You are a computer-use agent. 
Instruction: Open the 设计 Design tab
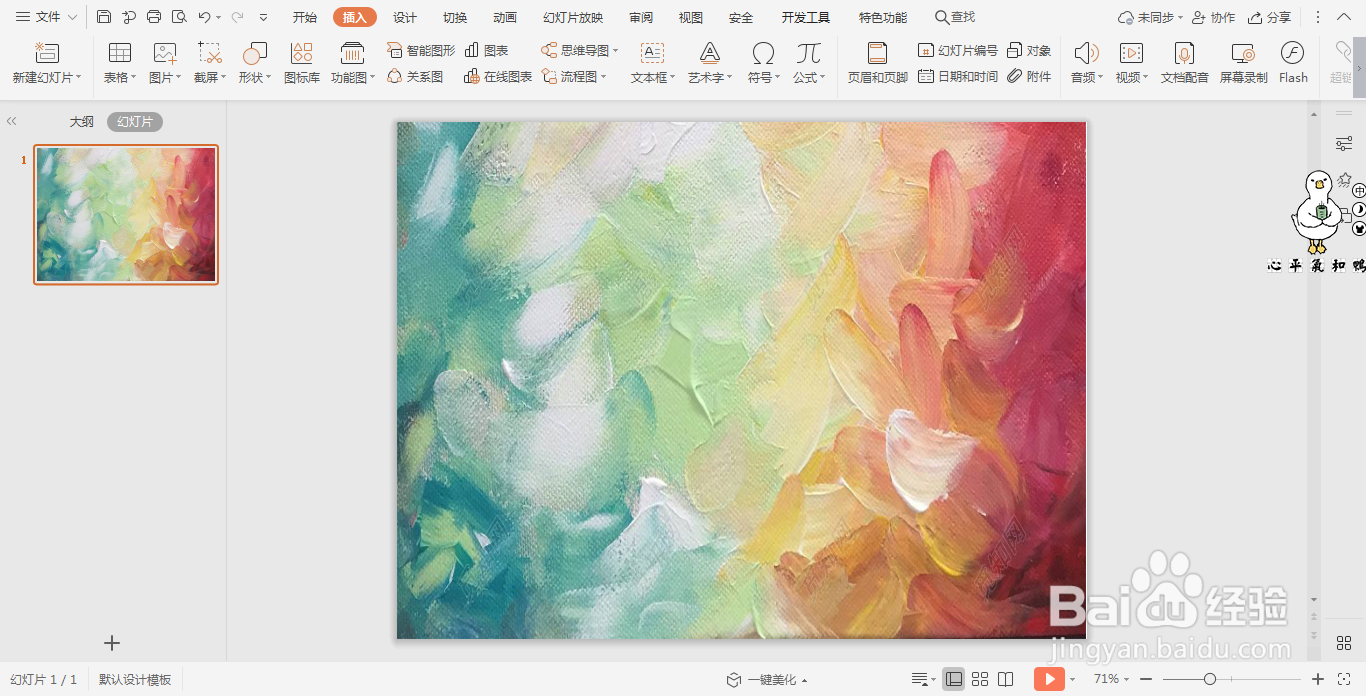(405, 17)
